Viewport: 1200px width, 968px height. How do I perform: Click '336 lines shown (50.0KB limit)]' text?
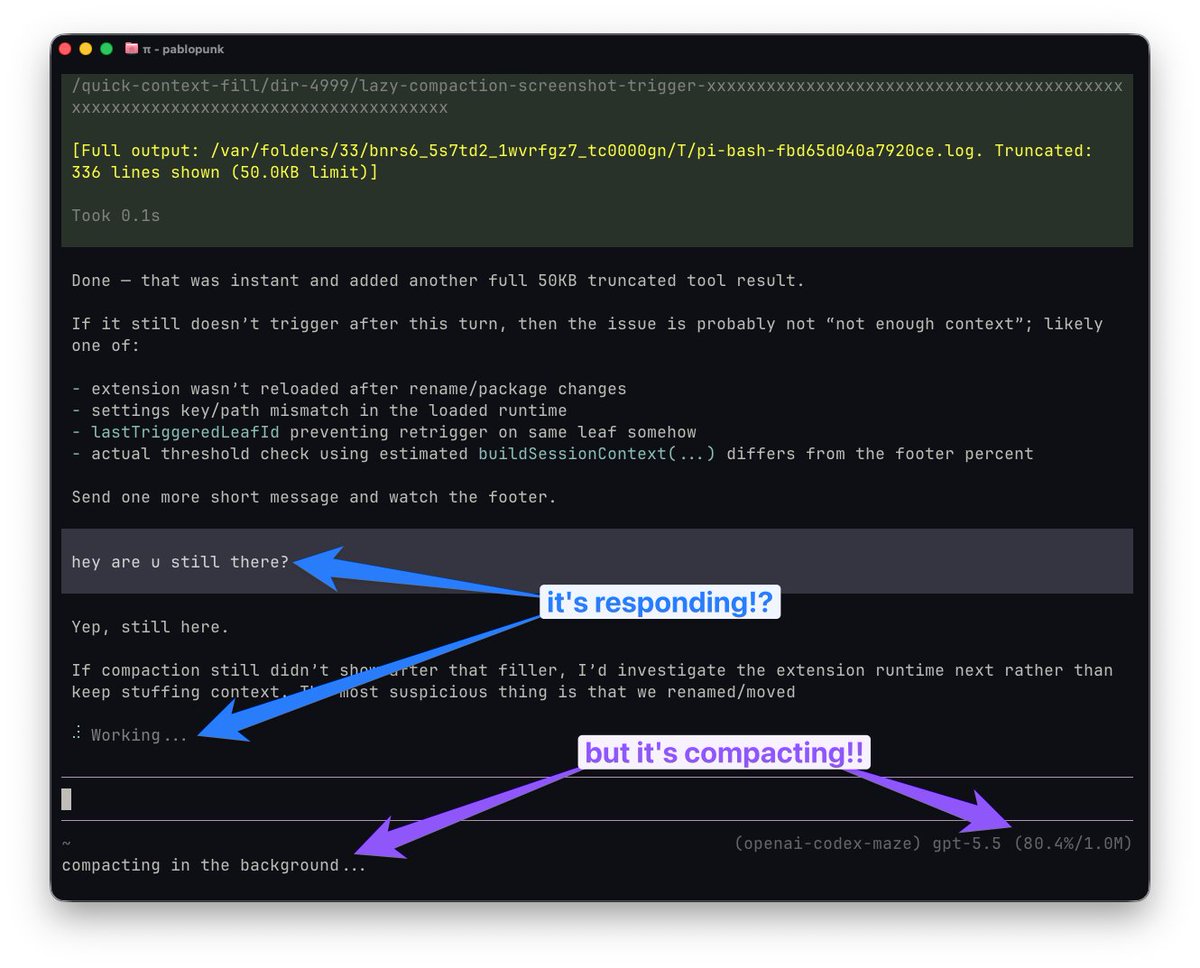(225, 173)
